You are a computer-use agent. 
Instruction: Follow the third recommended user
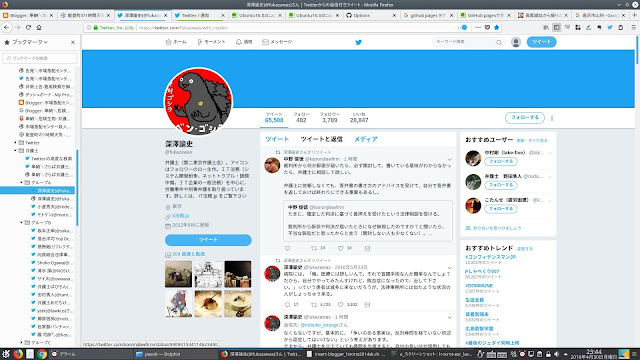click(501, 209)
